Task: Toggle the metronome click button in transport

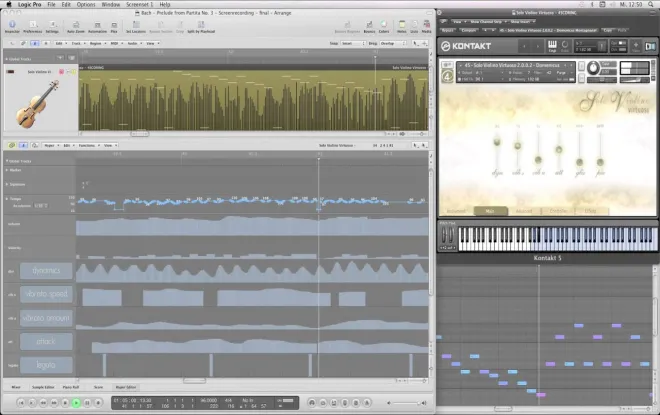Action: (367, 403)
